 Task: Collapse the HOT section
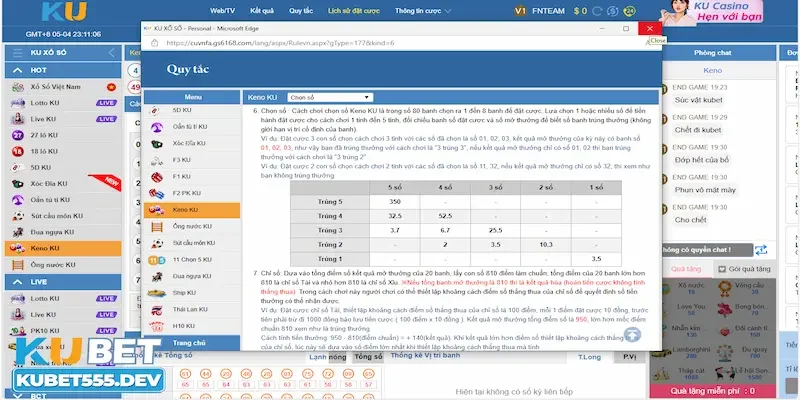(18, 70)
